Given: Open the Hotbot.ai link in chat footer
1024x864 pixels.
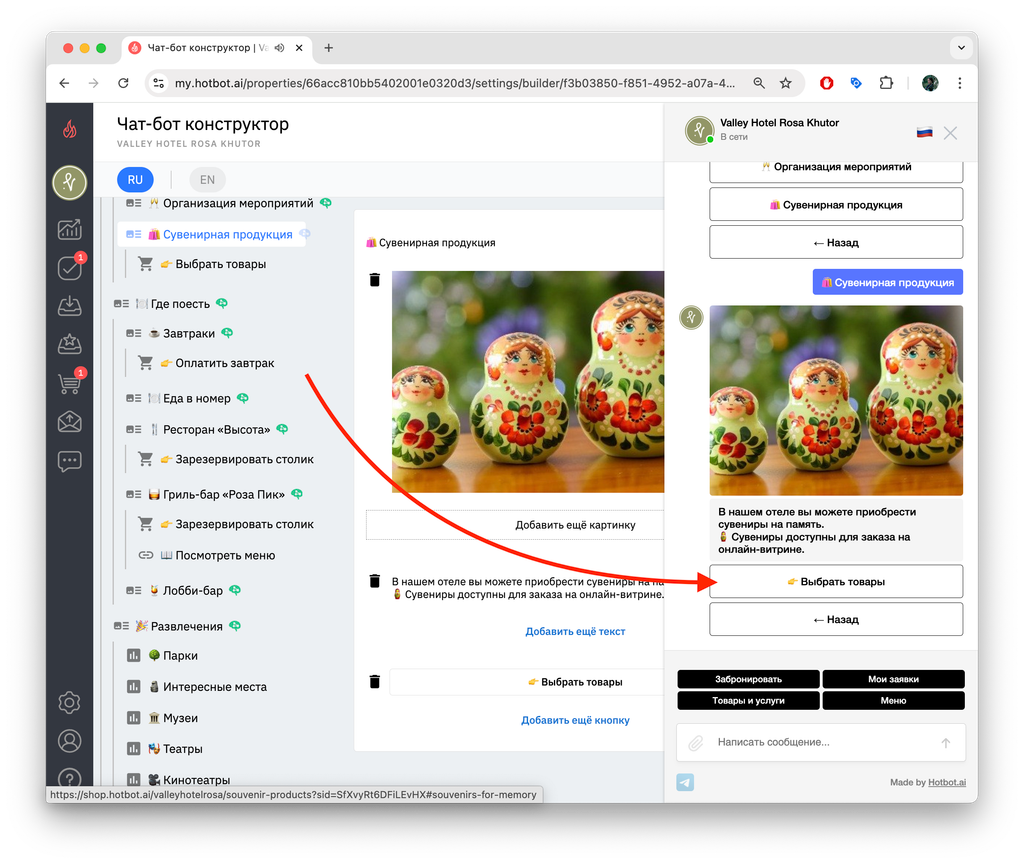Looking at the screenshot, I should pos(947,782).
